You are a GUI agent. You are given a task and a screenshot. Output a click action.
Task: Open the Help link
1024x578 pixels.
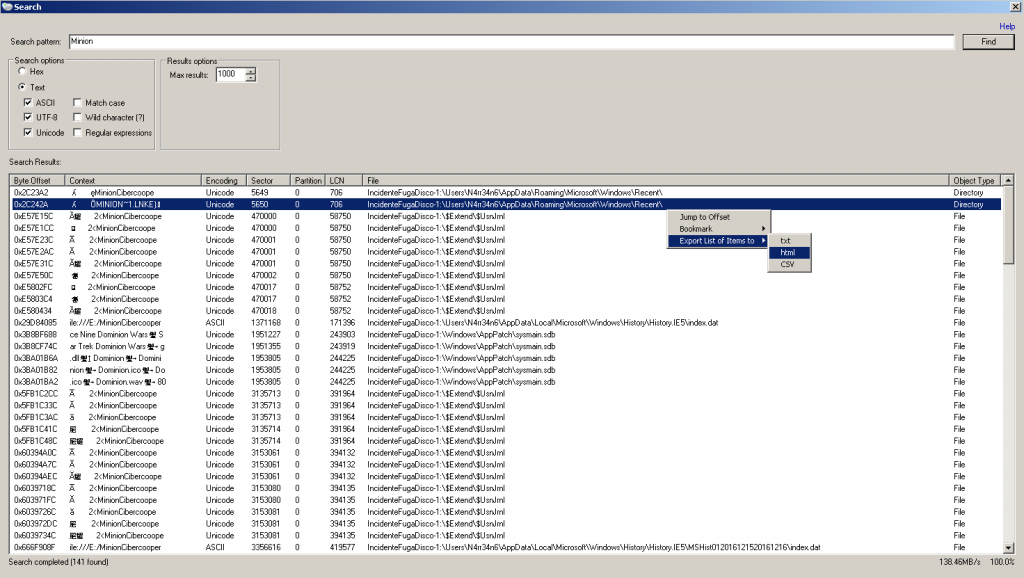[1007, 26]
